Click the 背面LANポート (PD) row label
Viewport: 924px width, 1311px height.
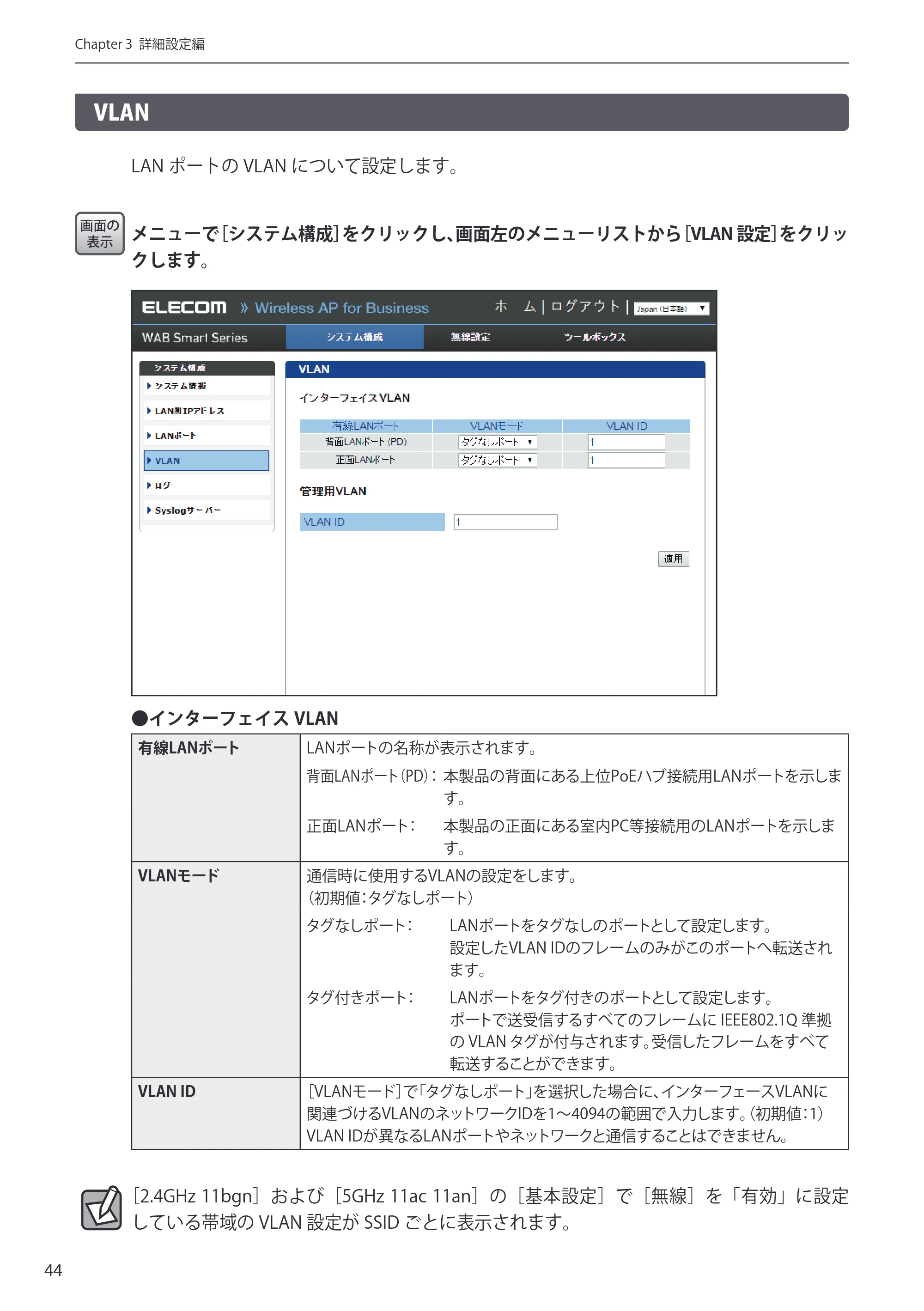click(365, 442)
